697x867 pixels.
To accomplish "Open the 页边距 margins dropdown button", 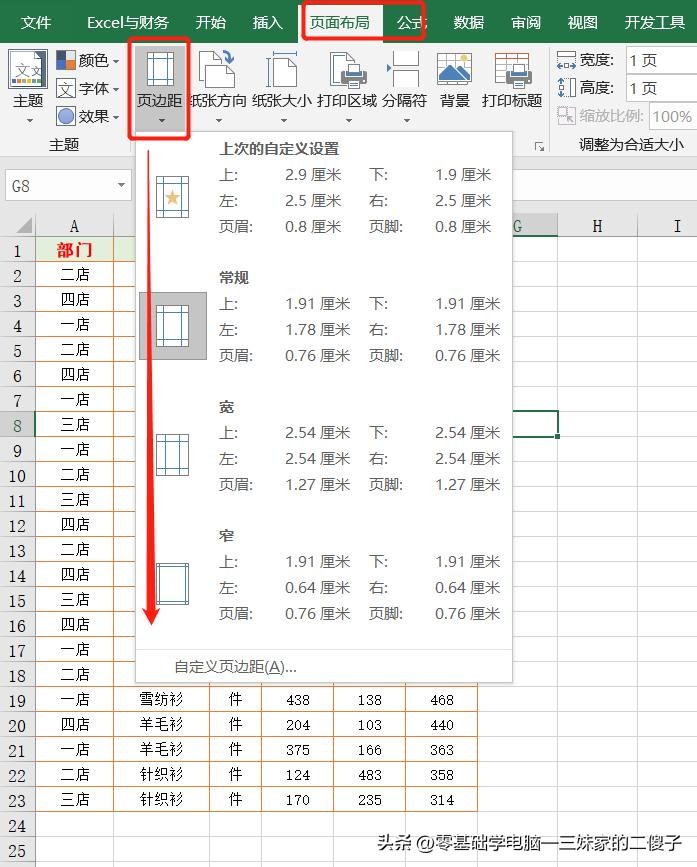I will click(159, 87).
